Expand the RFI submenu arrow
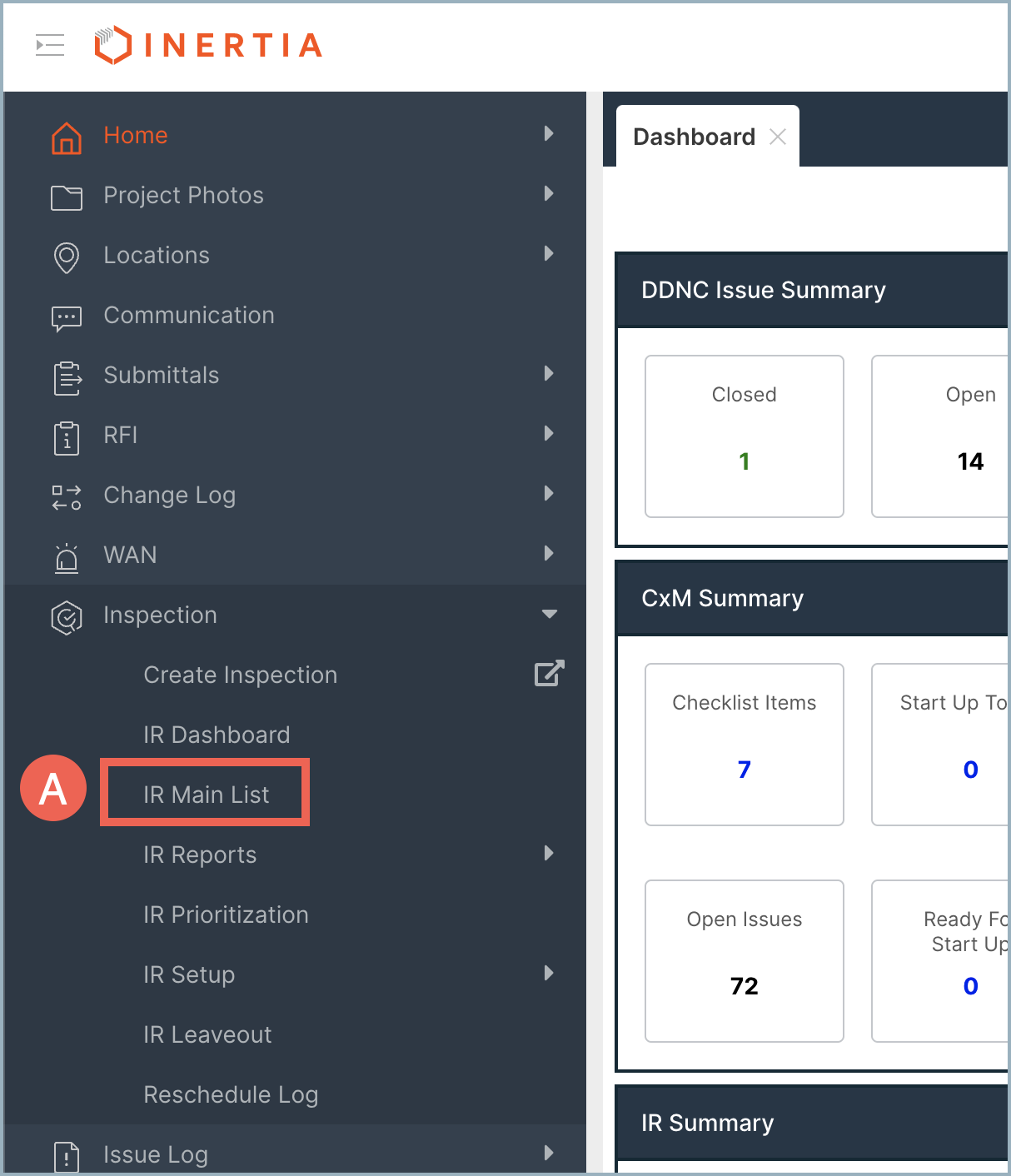The height and width of the screenshot is (1176, 1011). 549,433
